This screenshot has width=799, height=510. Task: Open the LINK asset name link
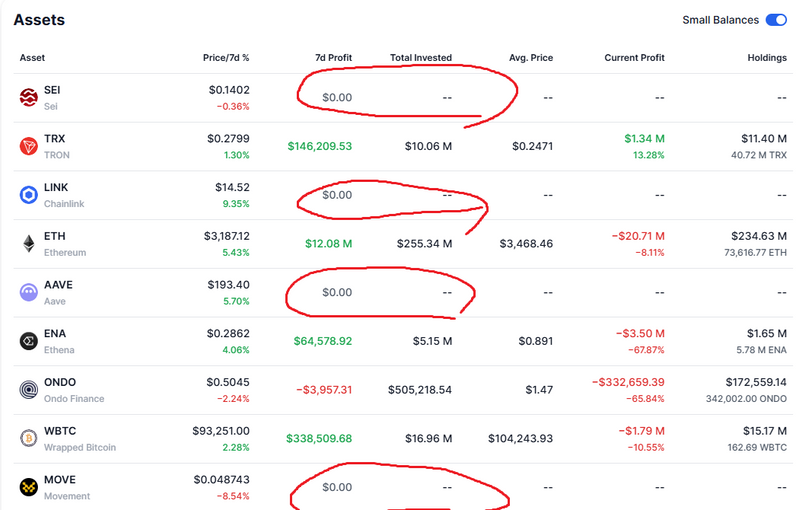coord(54,188)
